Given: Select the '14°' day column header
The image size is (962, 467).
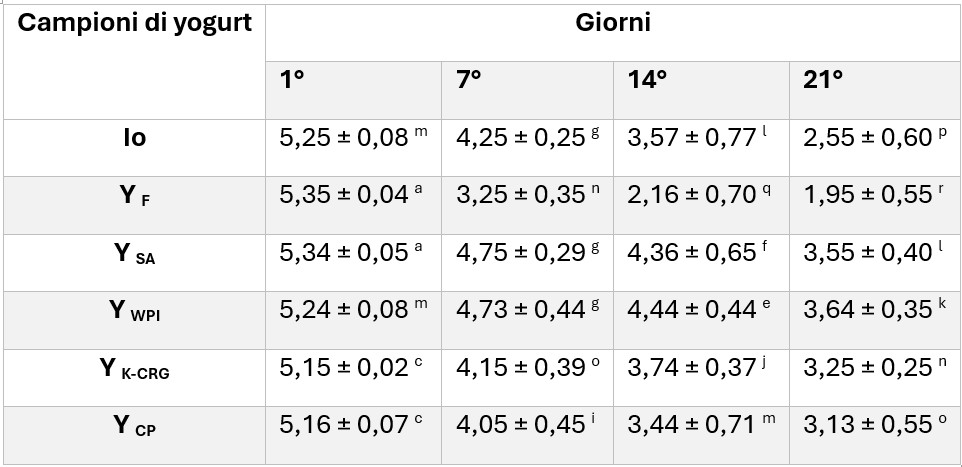Looking at the screenshot, I should pos(701,90).
